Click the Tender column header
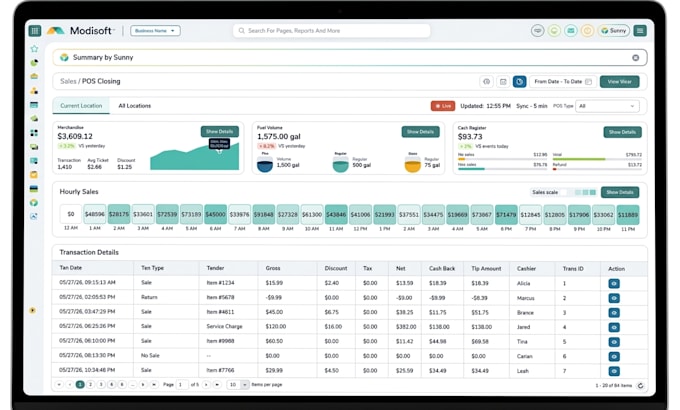Screen dimensions: 680x410 click(x=215, y=269)
